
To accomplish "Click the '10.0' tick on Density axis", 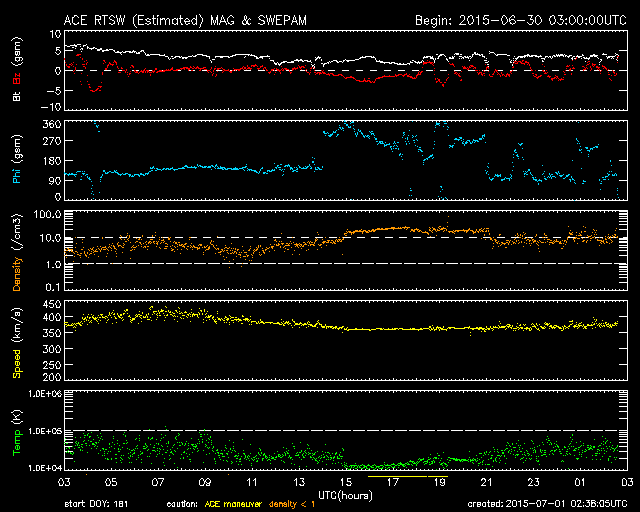I will [51, 238].
